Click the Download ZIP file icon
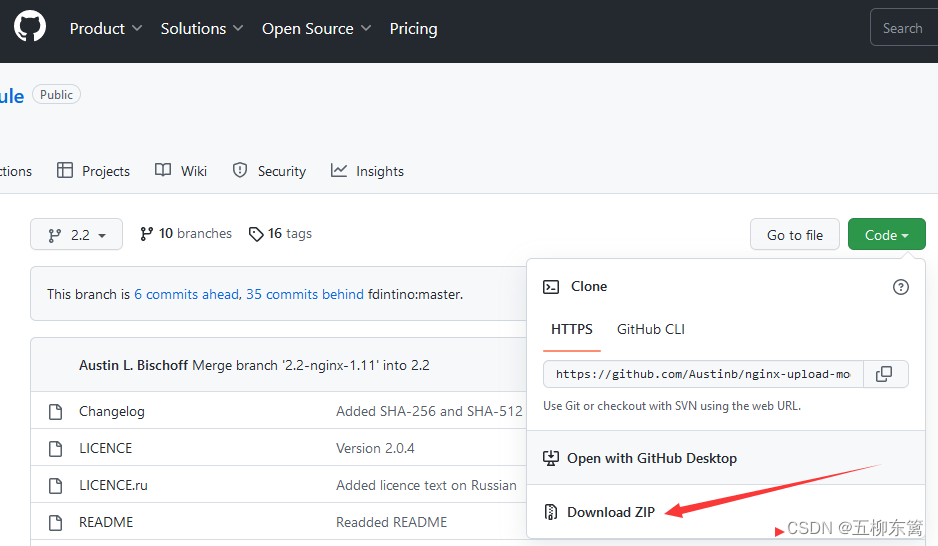This screenshot has height=546, width=938. [551, 512]
